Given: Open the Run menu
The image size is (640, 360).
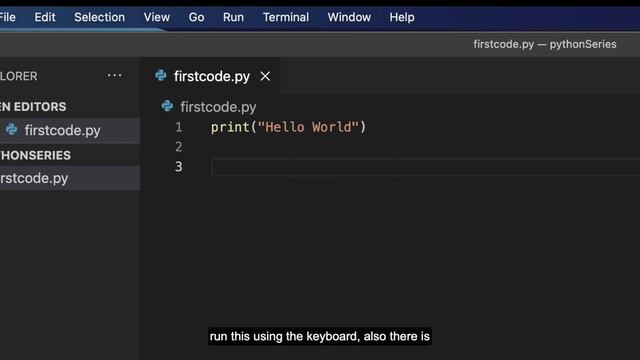Looking at the screenshot, I should [233, 17].
